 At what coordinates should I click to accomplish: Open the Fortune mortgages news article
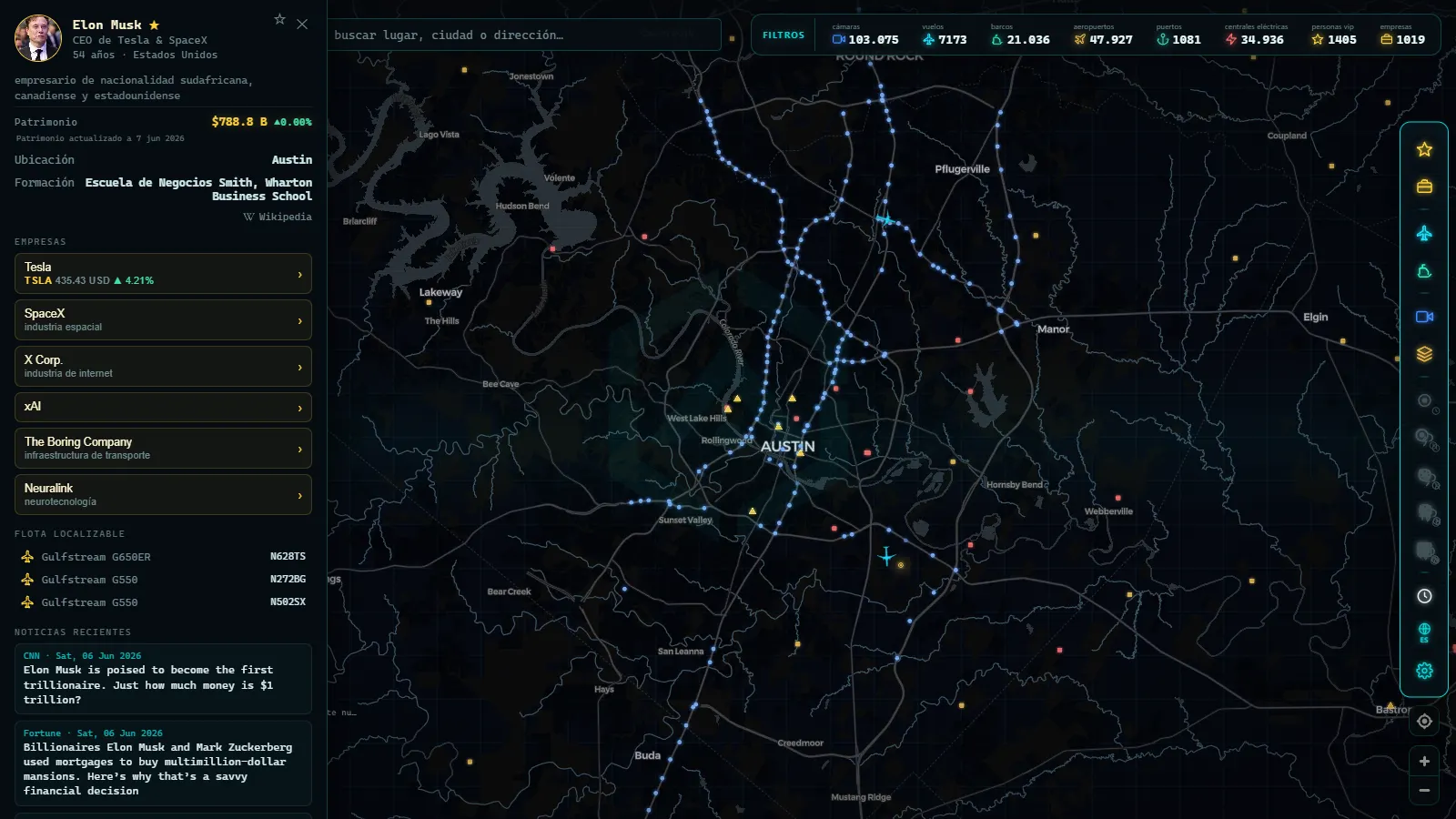pos(163,763)
